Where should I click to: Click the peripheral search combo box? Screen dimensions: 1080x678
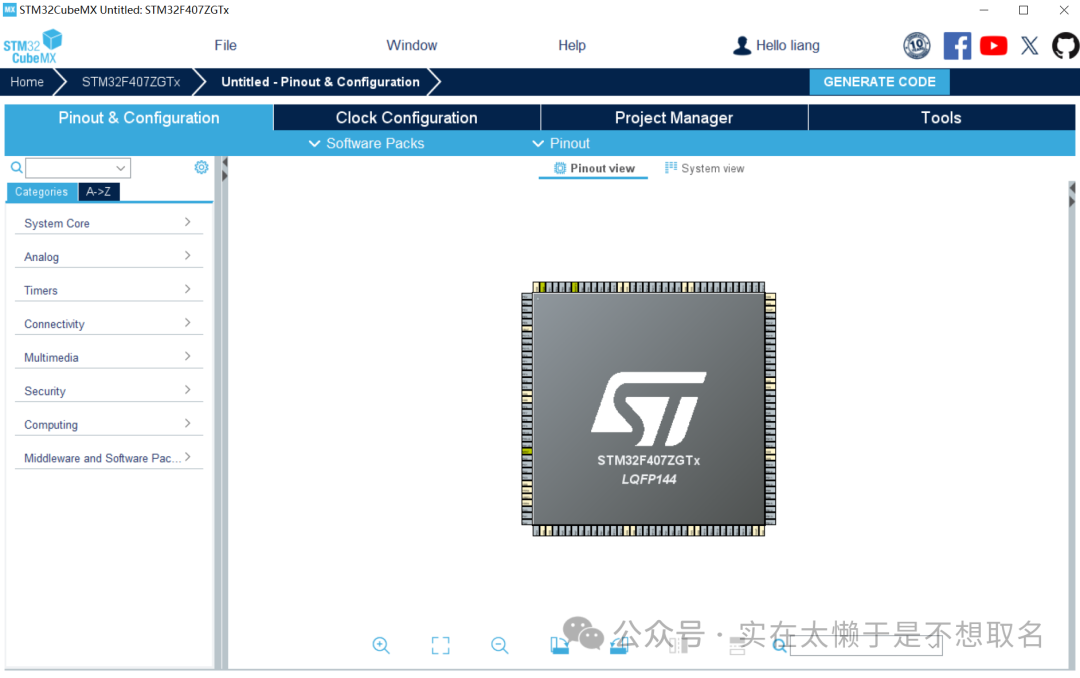click(78, 168)
